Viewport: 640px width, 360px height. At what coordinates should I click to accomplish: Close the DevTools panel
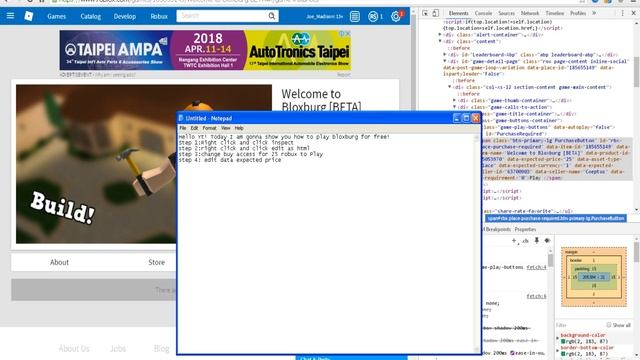click(x=633, y=13)
